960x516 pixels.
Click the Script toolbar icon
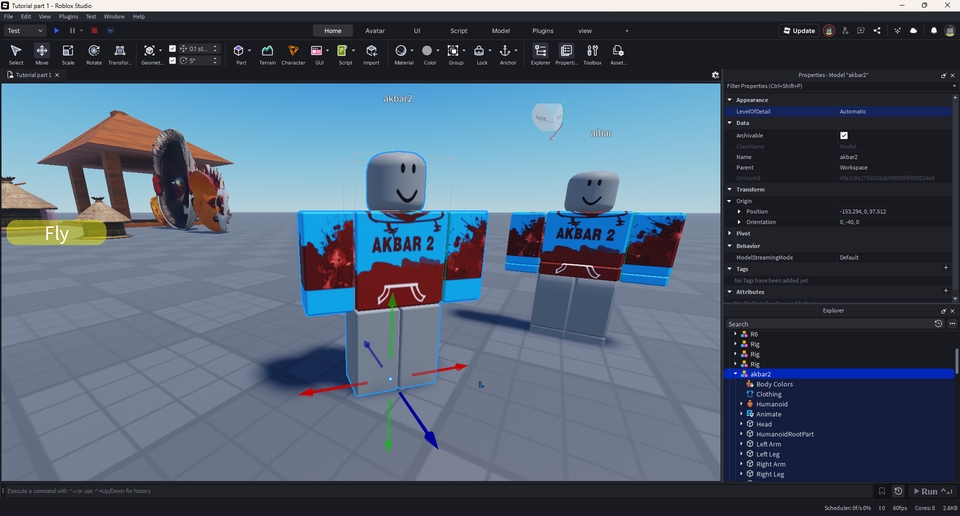pyautogui.click(x=342, y=51)
